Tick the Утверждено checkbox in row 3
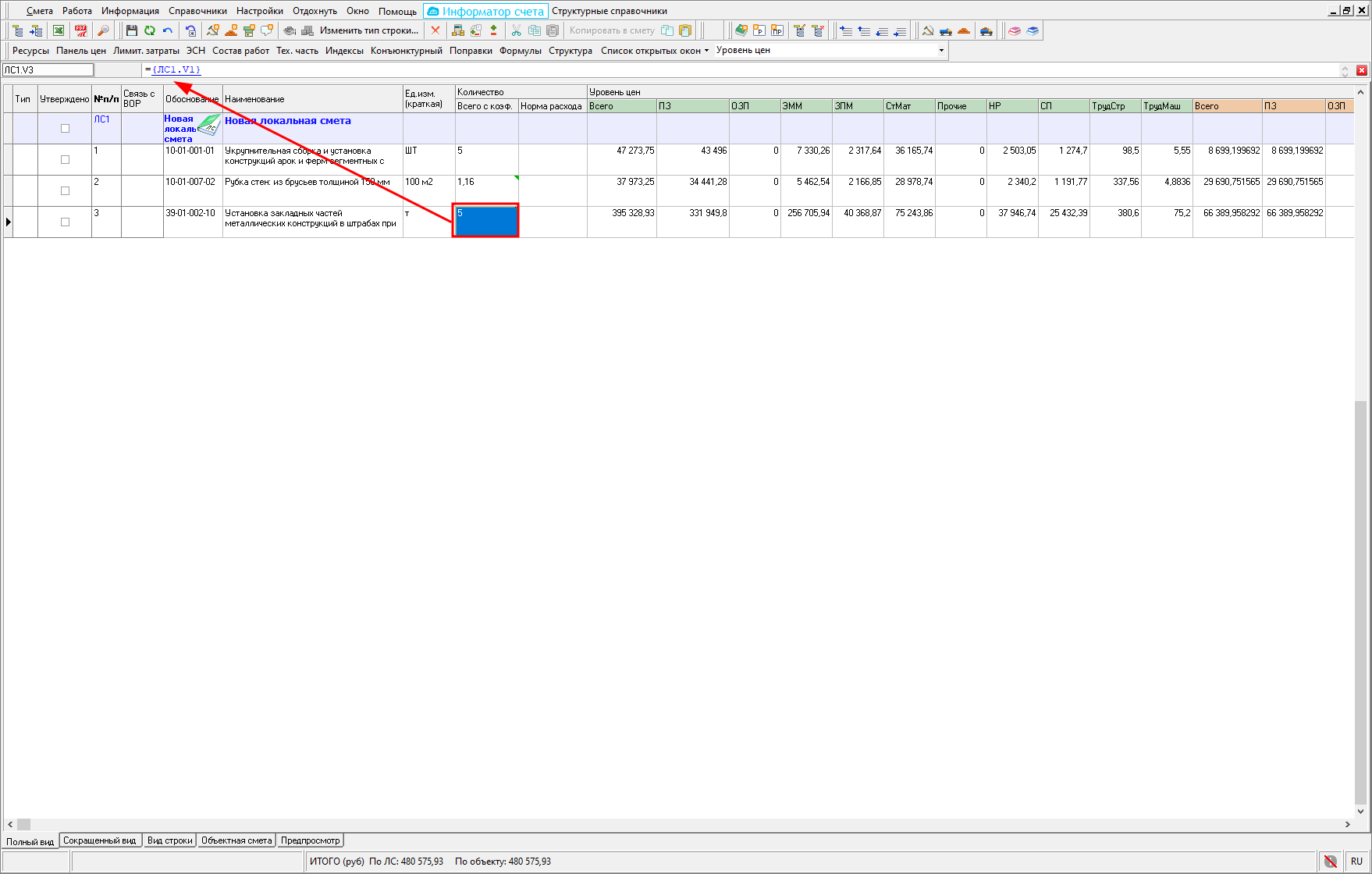 65,222
